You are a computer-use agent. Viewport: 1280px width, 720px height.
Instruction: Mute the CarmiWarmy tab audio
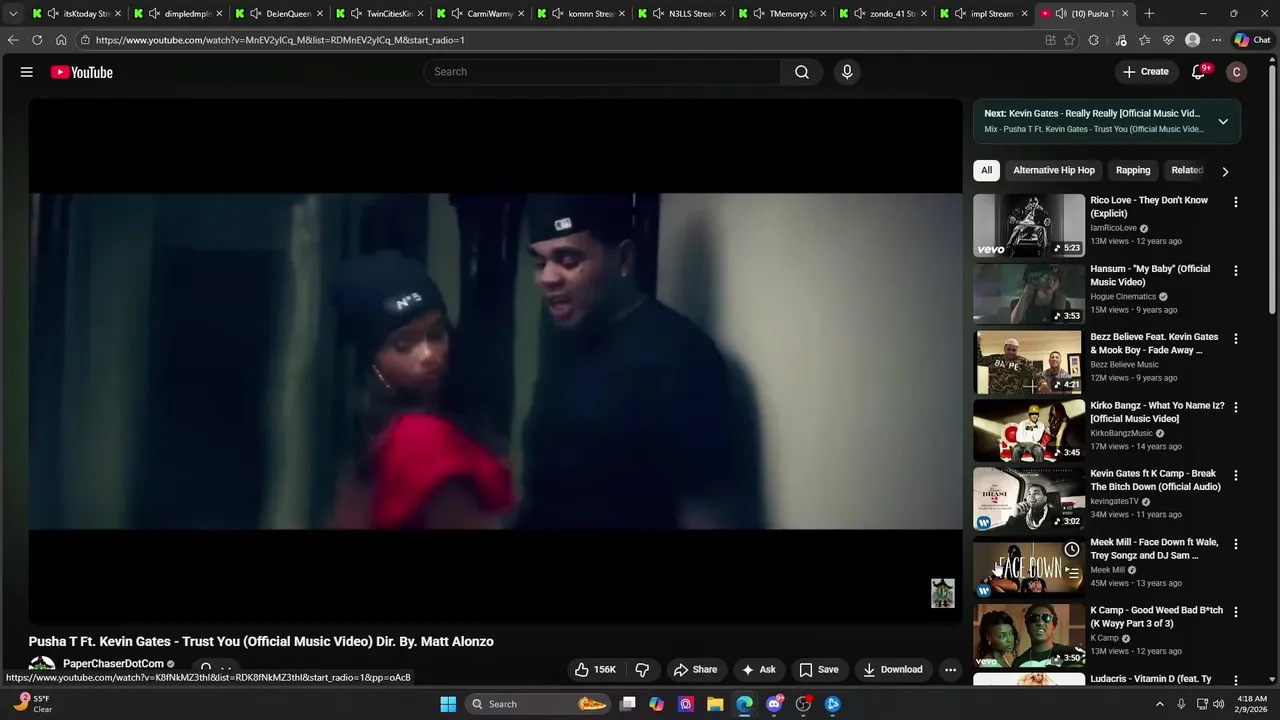[457, 14]
